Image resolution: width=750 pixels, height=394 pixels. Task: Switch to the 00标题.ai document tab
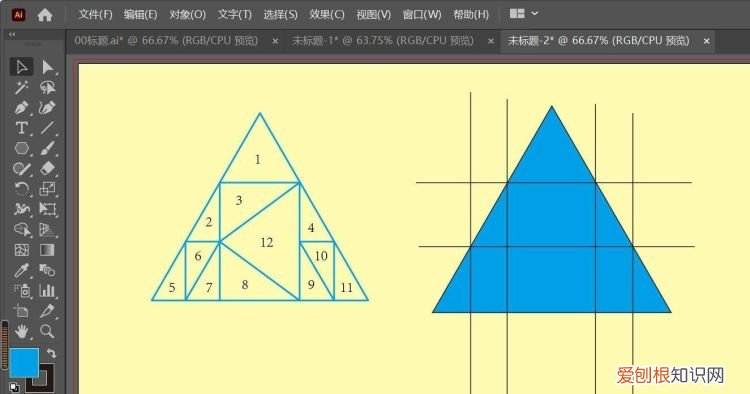pyautogui.click(x=166, y=41)
